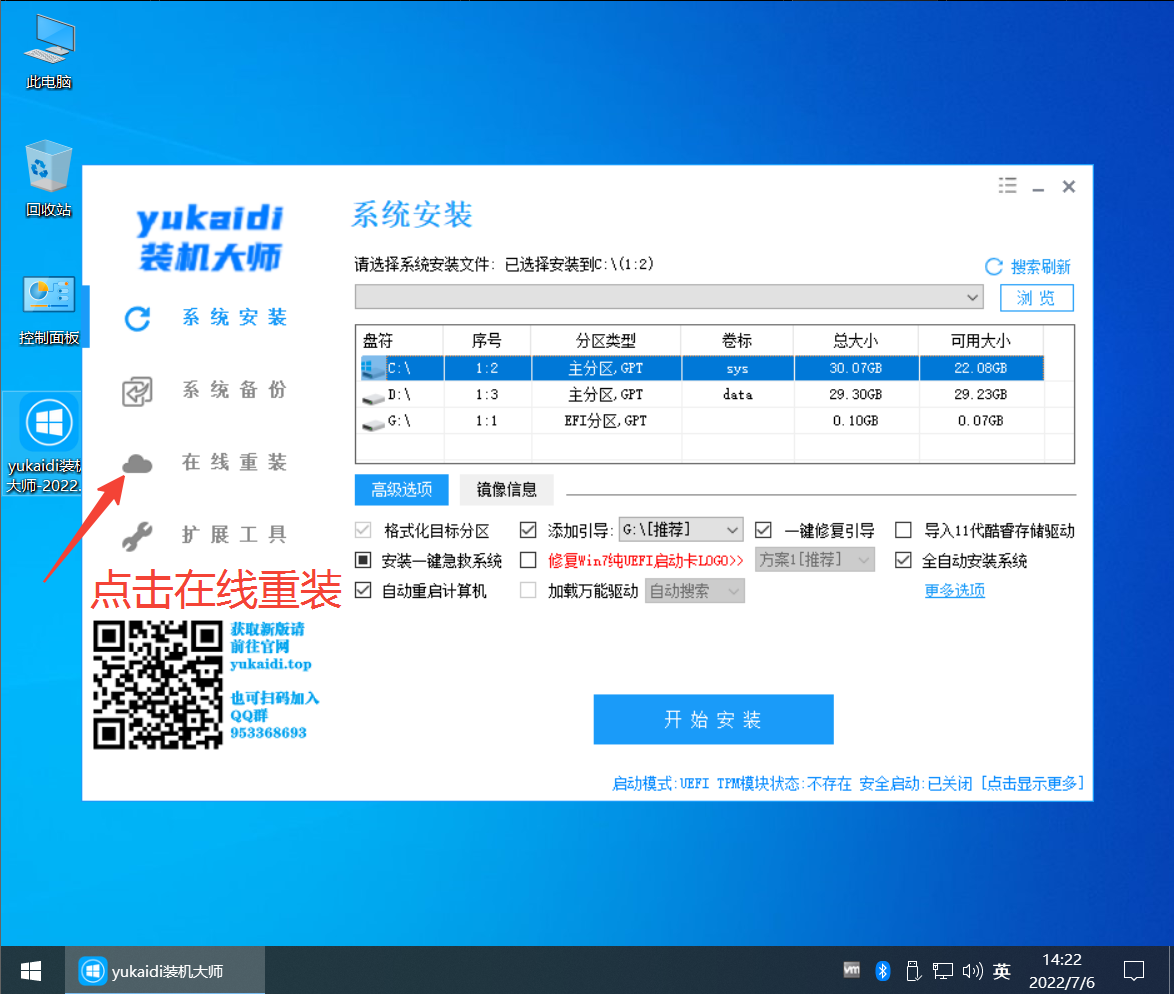The width and height of the screenshot is (1174, 994).
Task: Click the 系统安装 refresh arrow icon
Action: (137, 319)
